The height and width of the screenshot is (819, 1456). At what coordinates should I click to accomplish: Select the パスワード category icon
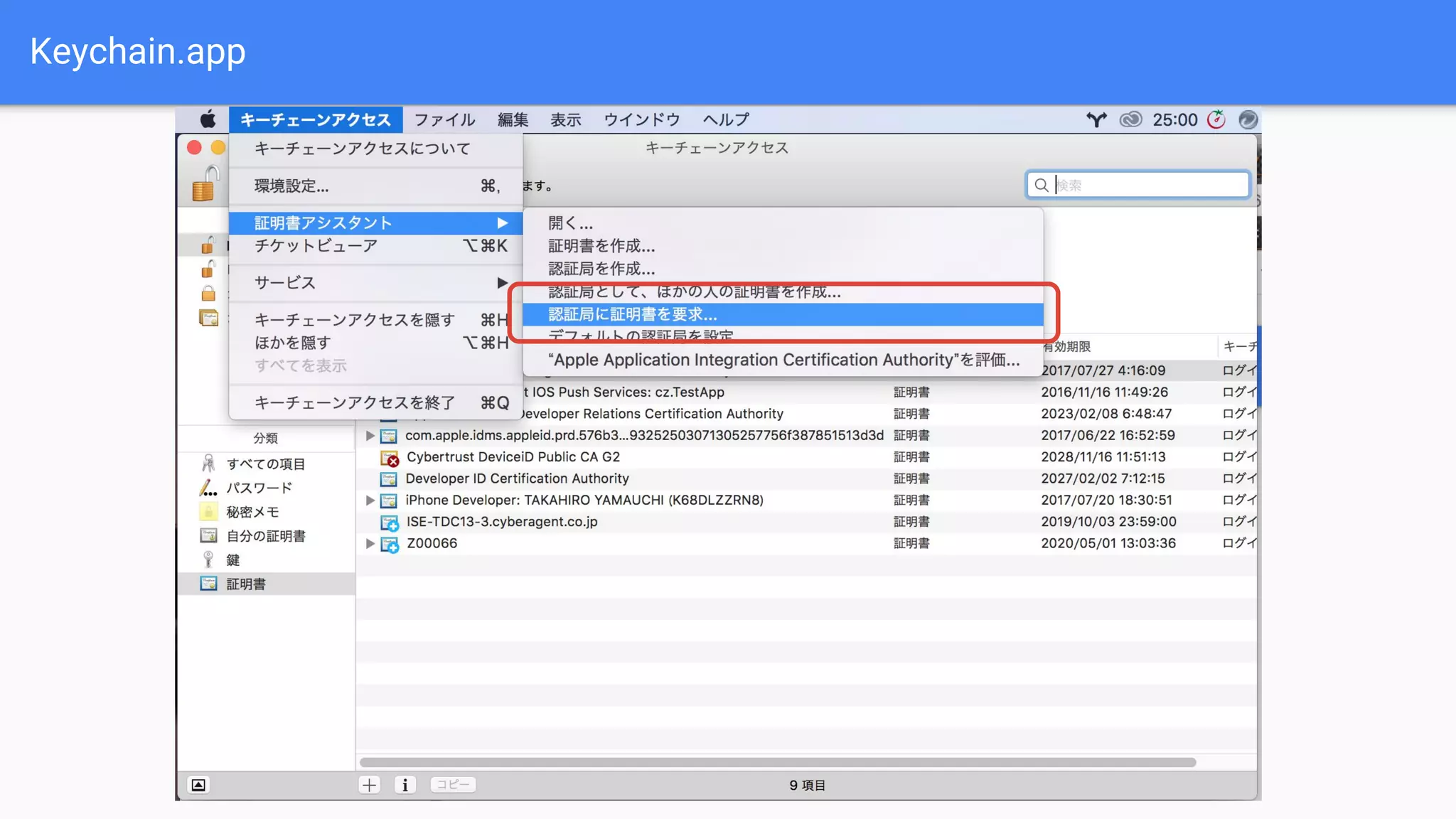pyautogui.click(x=208, y=488)
